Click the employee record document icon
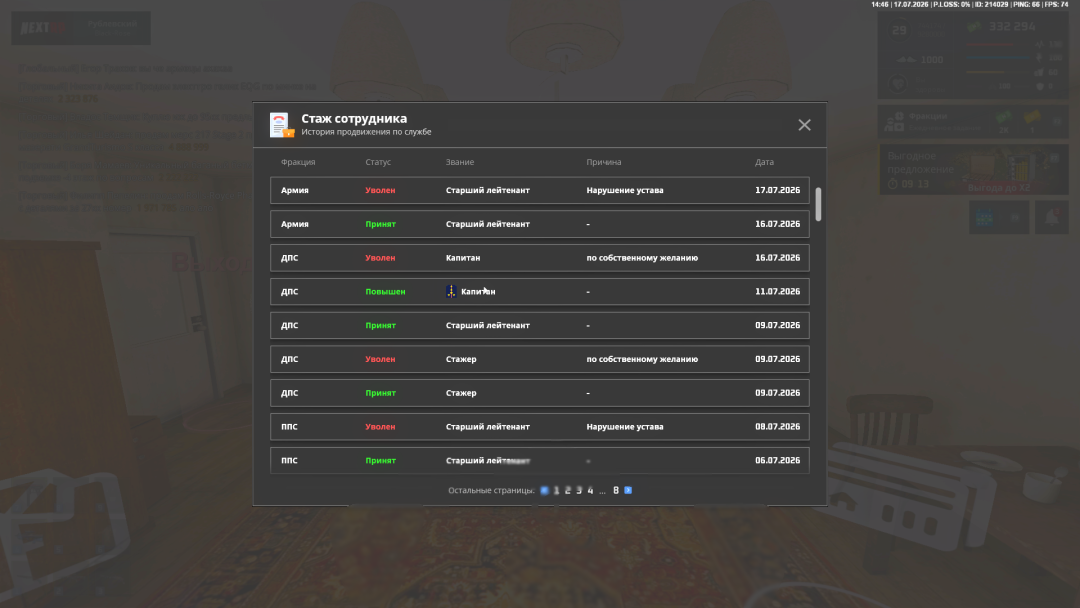Viewport: 1080px width, 608px height. click(281, 125)
